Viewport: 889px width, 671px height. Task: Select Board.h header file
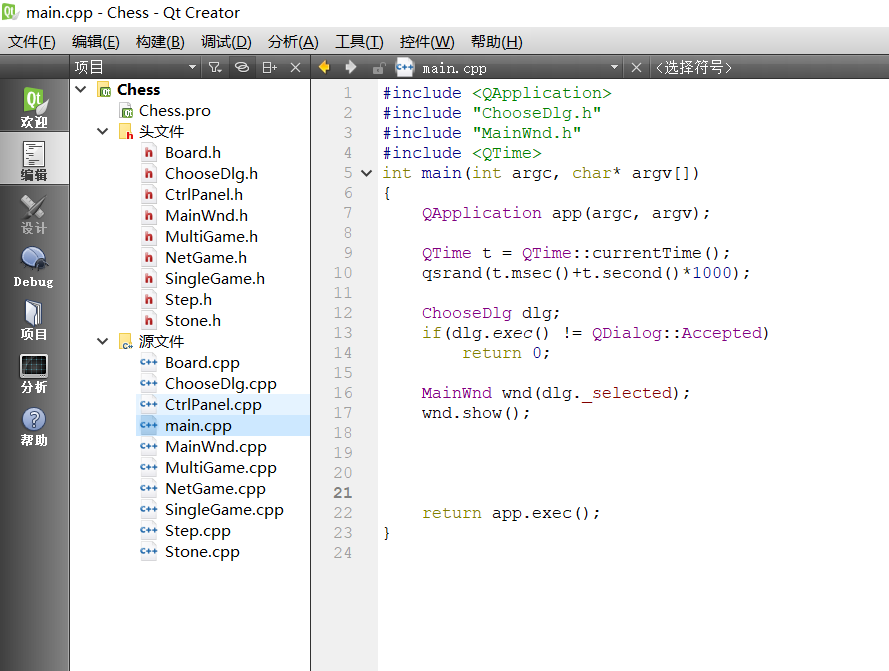(x=193, y=153)
